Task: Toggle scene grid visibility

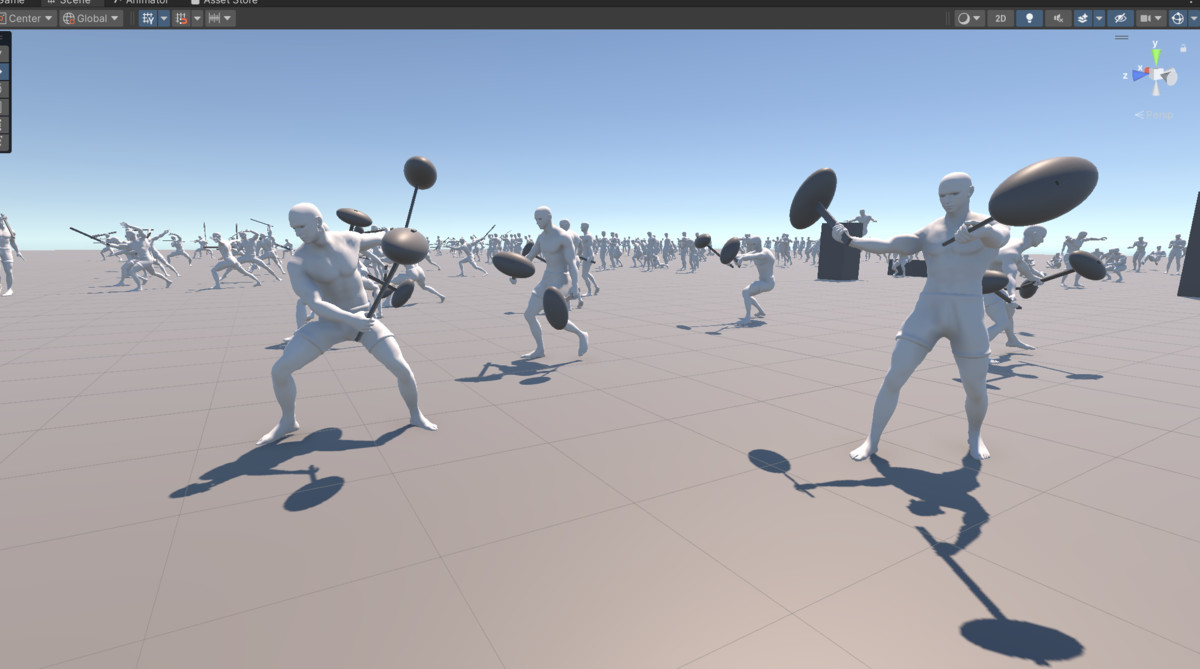Action: pyautogui.click(x=148, y=18)
